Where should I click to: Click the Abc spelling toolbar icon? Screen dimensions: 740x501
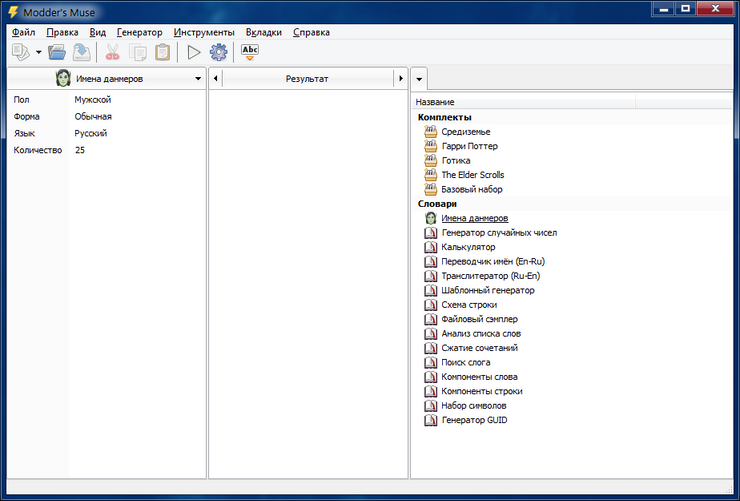point(250,52)
